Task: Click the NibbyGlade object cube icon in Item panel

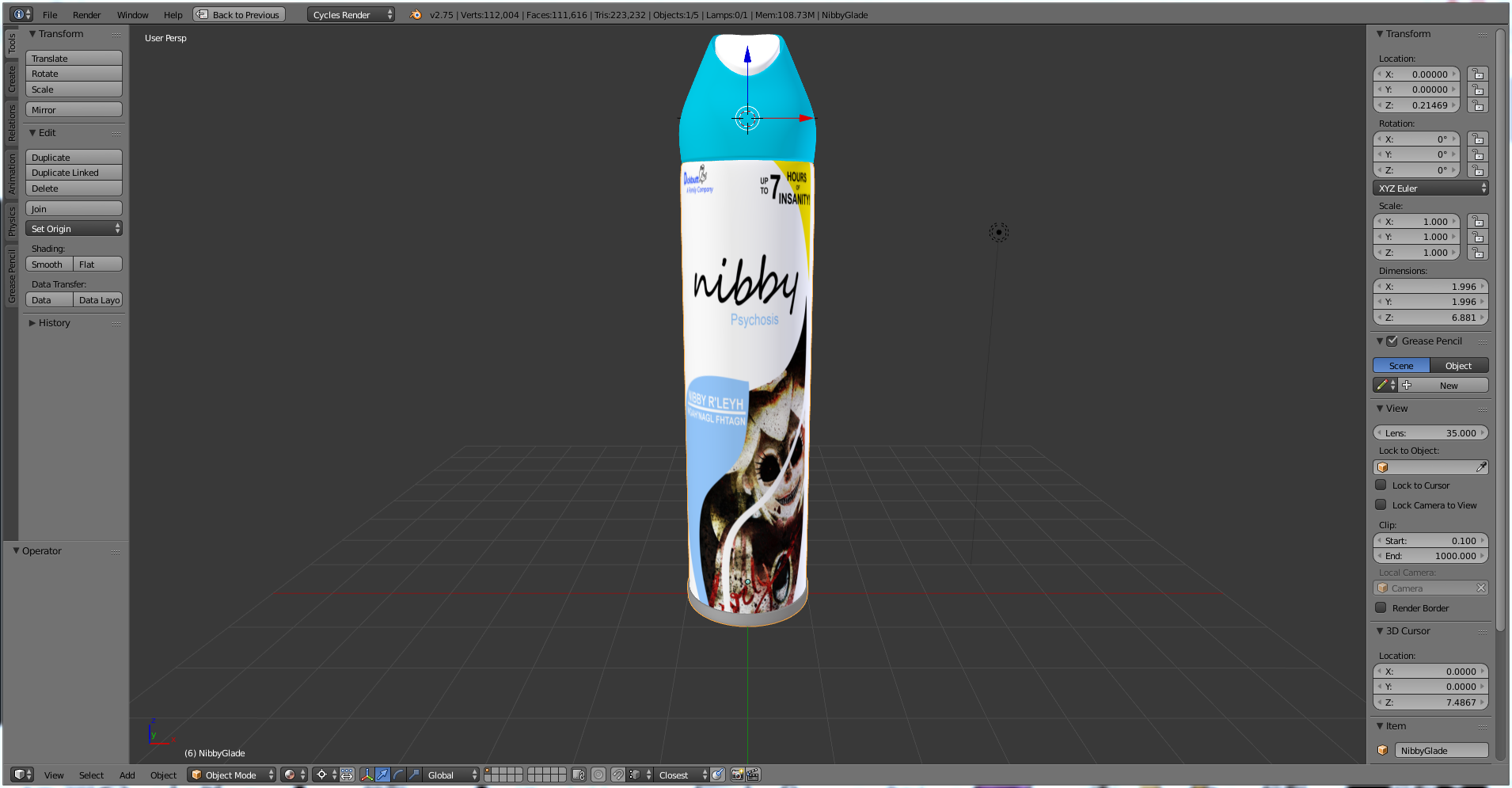Action: [1382, 750]
